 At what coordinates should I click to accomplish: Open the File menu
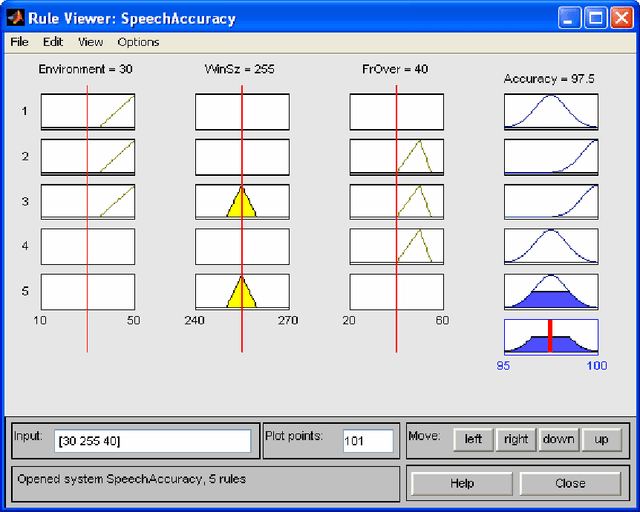pyautogui.click(x=19, y=42)
